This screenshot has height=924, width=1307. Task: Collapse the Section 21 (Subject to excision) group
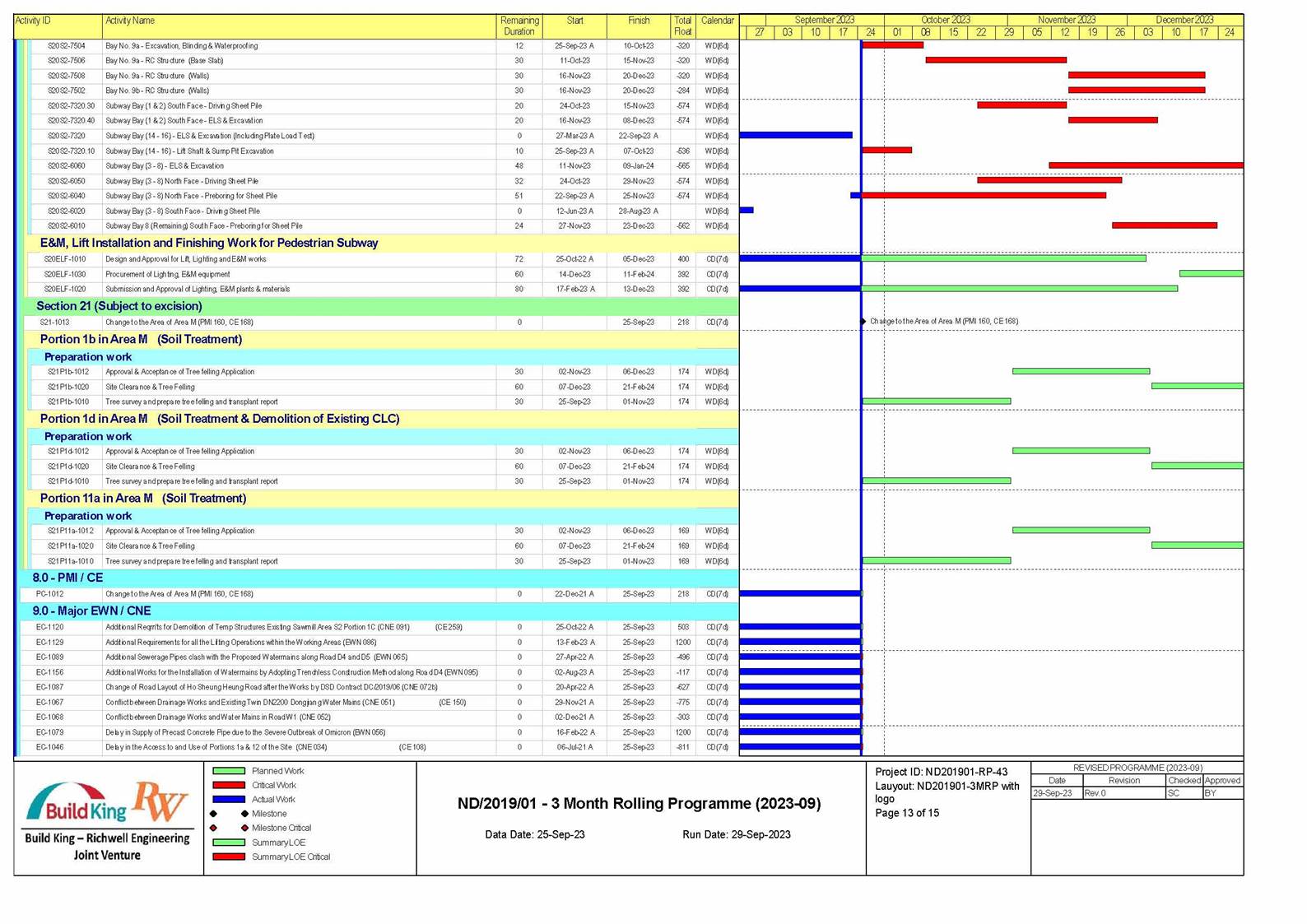click(119, 306)
